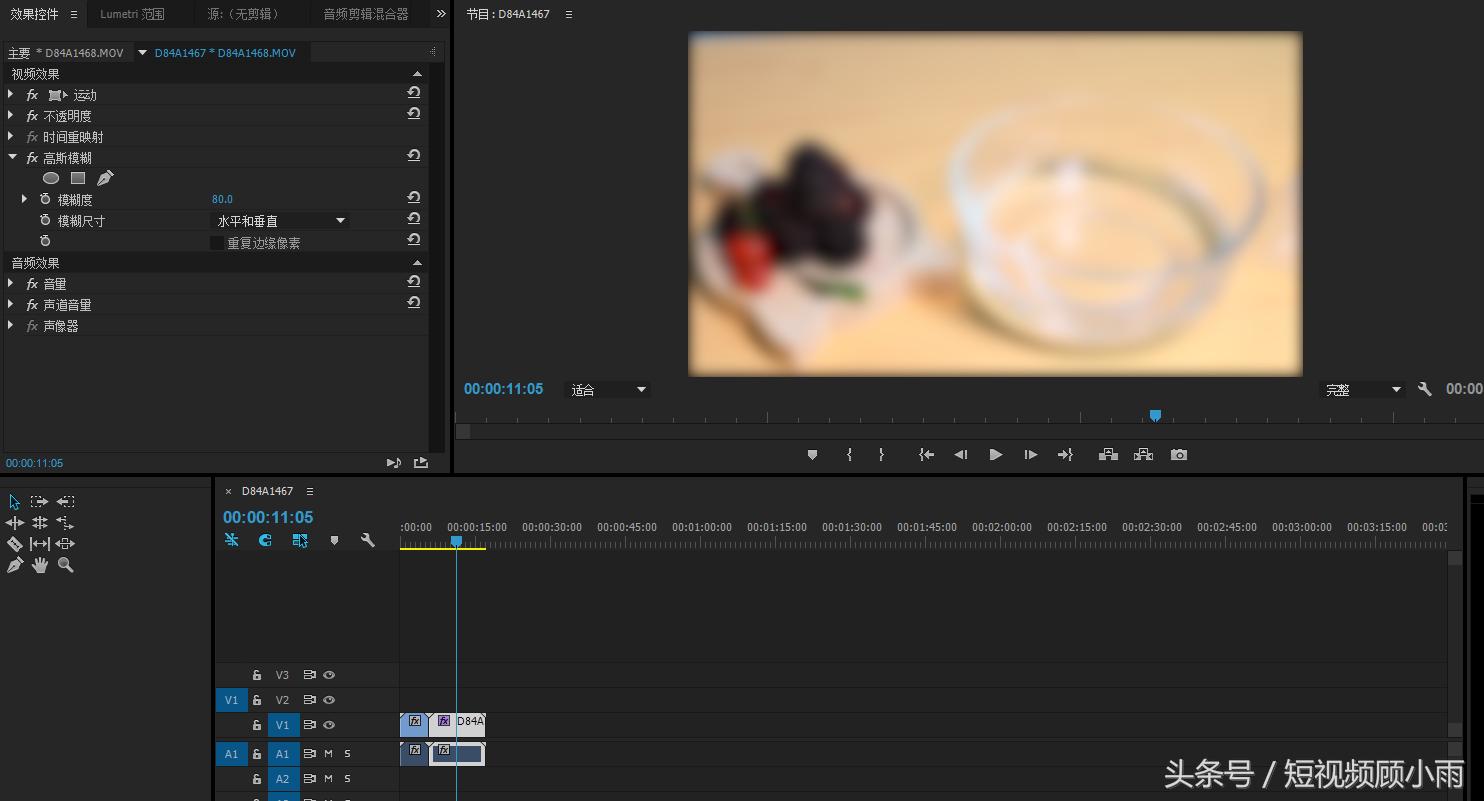Click the ellipse mask tool under 高斯模糊
The height and width of the screenshot is (801, 1484).
pos(51,178)
